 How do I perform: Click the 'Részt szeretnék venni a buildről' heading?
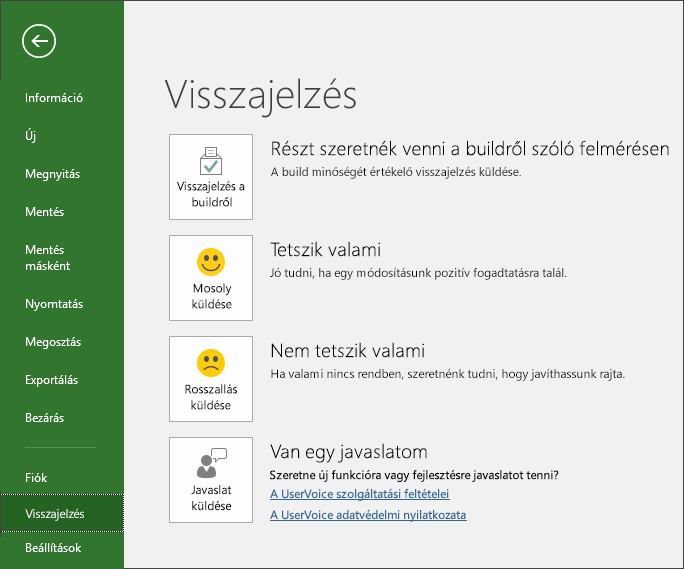470,149
